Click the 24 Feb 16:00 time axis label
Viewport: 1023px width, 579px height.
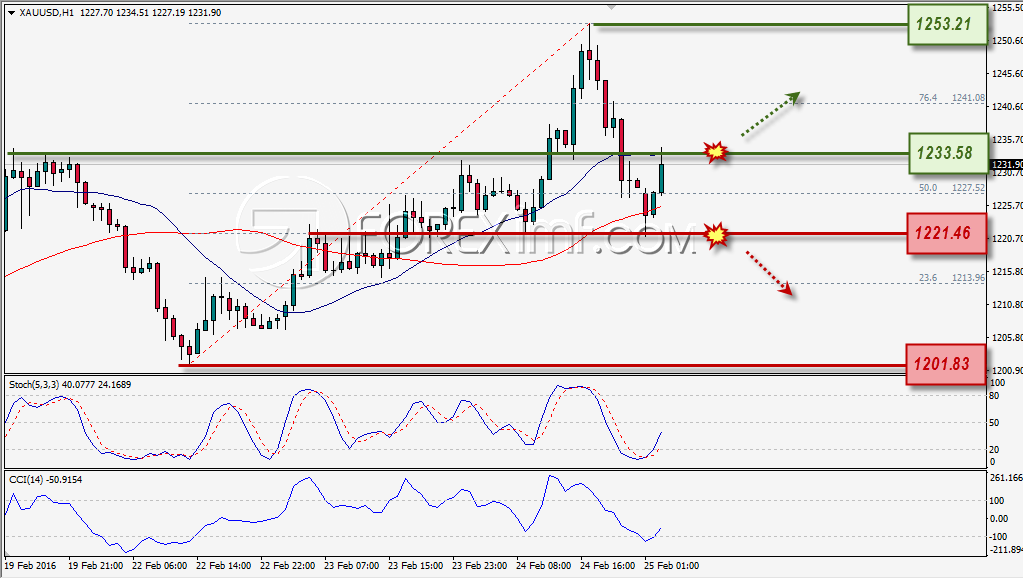coord(607,566)
